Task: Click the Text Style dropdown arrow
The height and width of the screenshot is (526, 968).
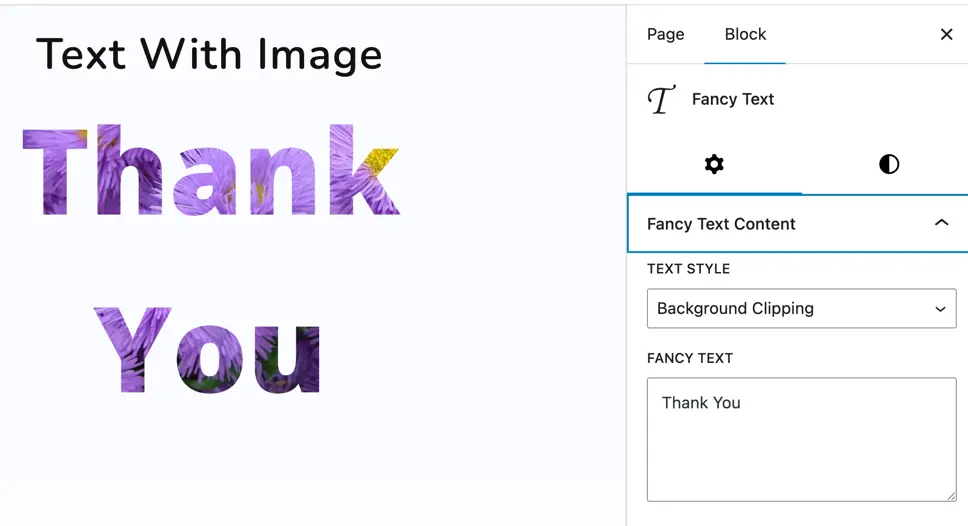Action: pos(940,309)
